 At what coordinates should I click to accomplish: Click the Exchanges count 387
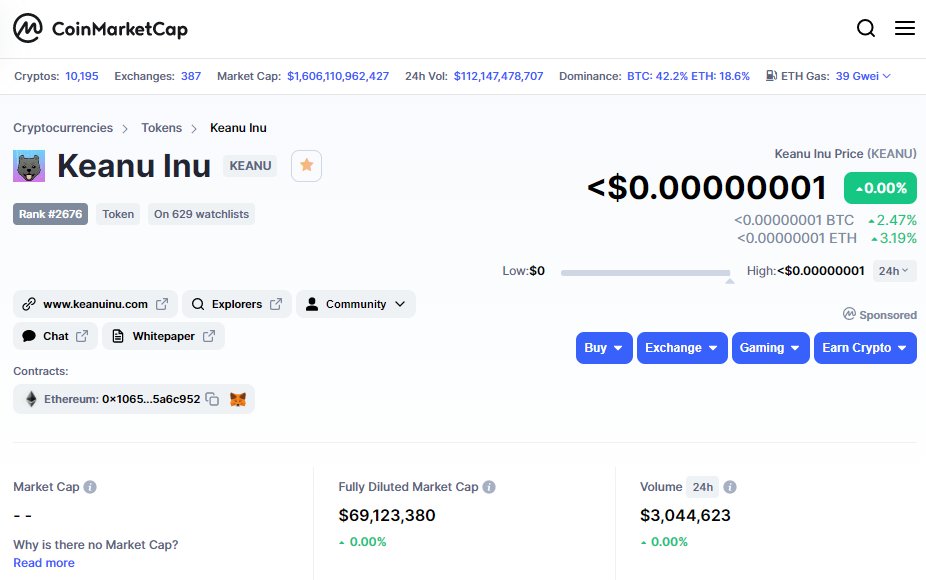tap(191, 76)
